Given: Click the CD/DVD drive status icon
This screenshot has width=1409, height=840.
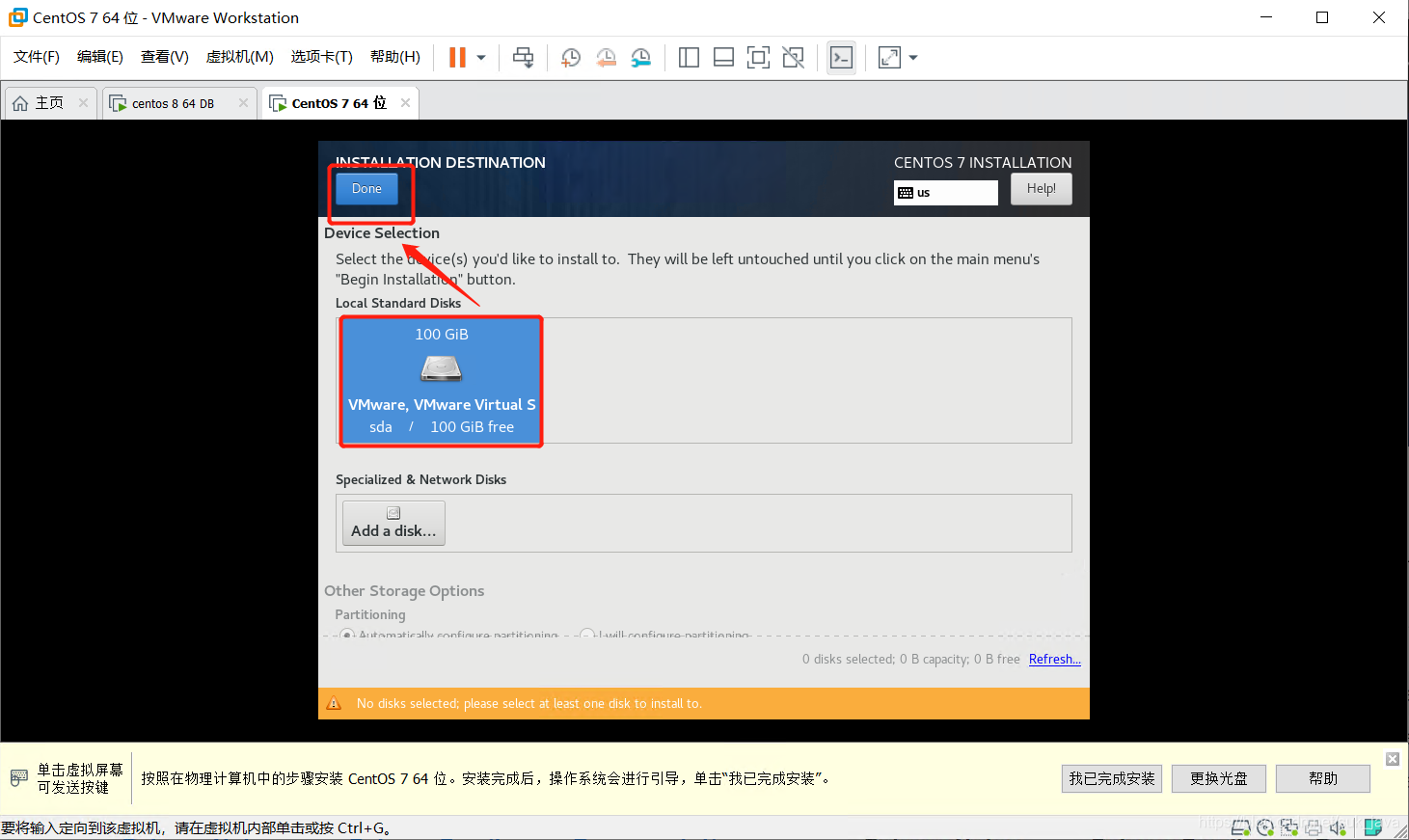Looking at the screenshot, I should pyautogui.click(x=1265, y=827).
